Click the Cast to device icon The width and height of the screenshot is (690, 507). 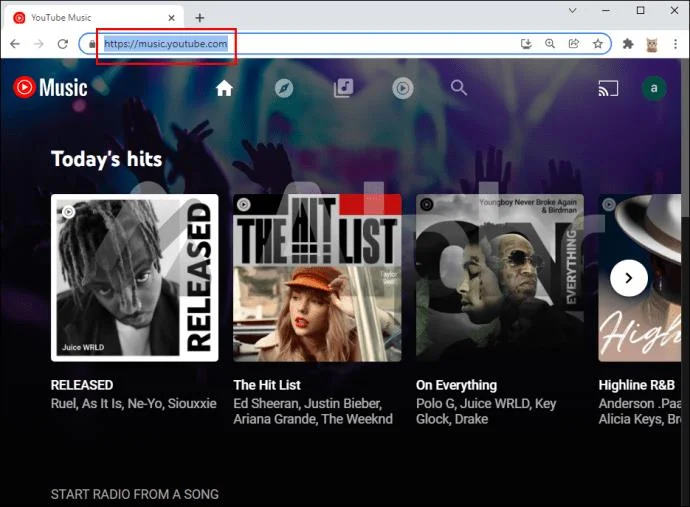click(x=608, y=88)
